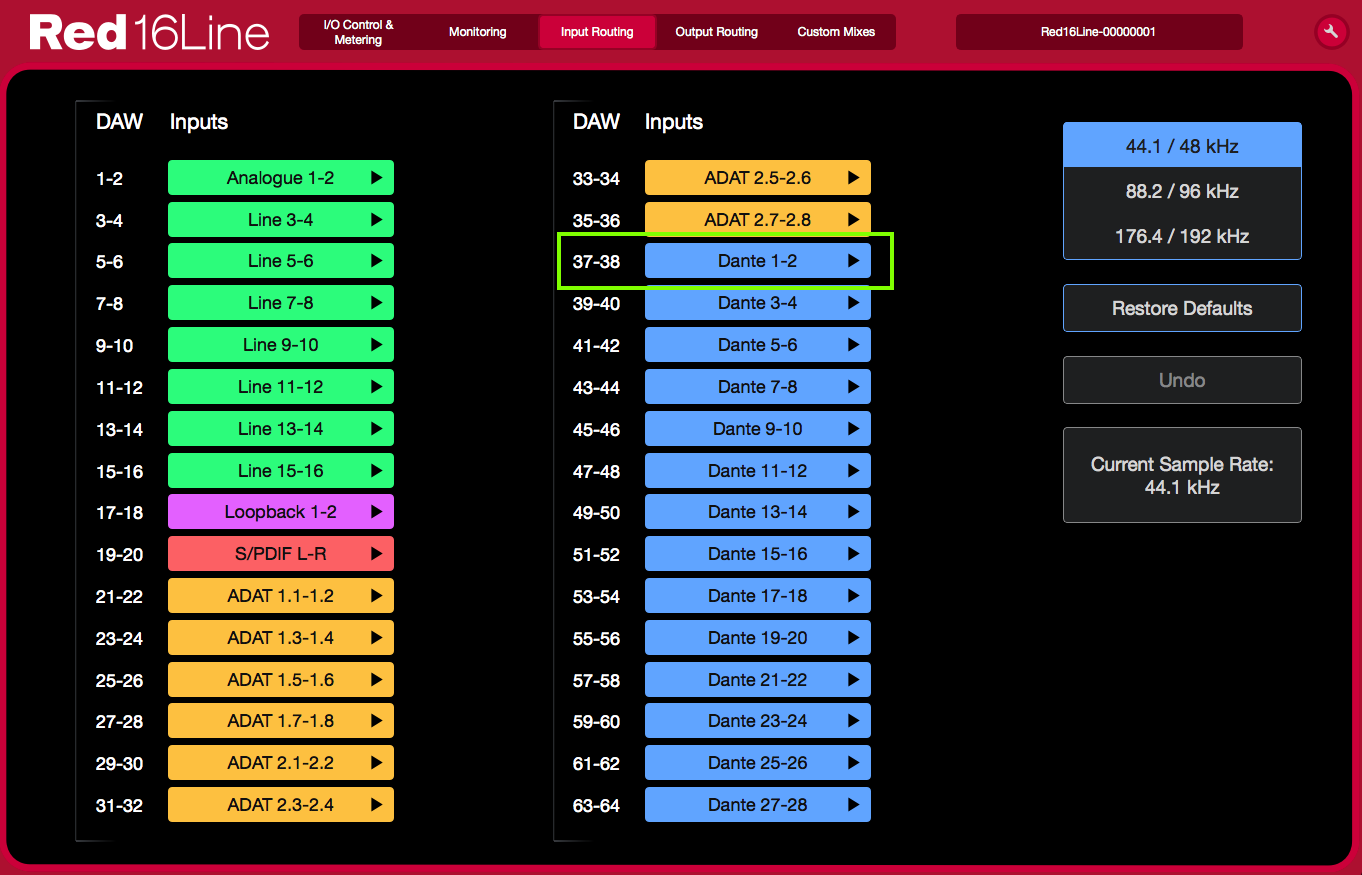Open the ADAT 2.3-2.4 input dropdown
This screenshot has width=1362, height=875.
(281, 805)
